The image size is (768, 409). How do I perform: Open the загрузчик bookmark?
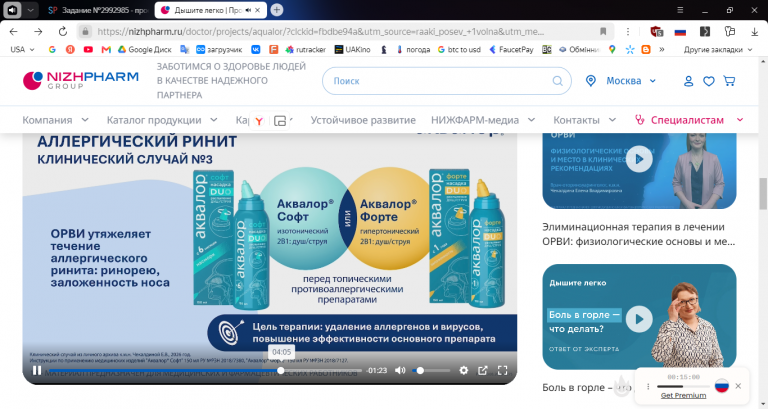[x=219, y=49]
